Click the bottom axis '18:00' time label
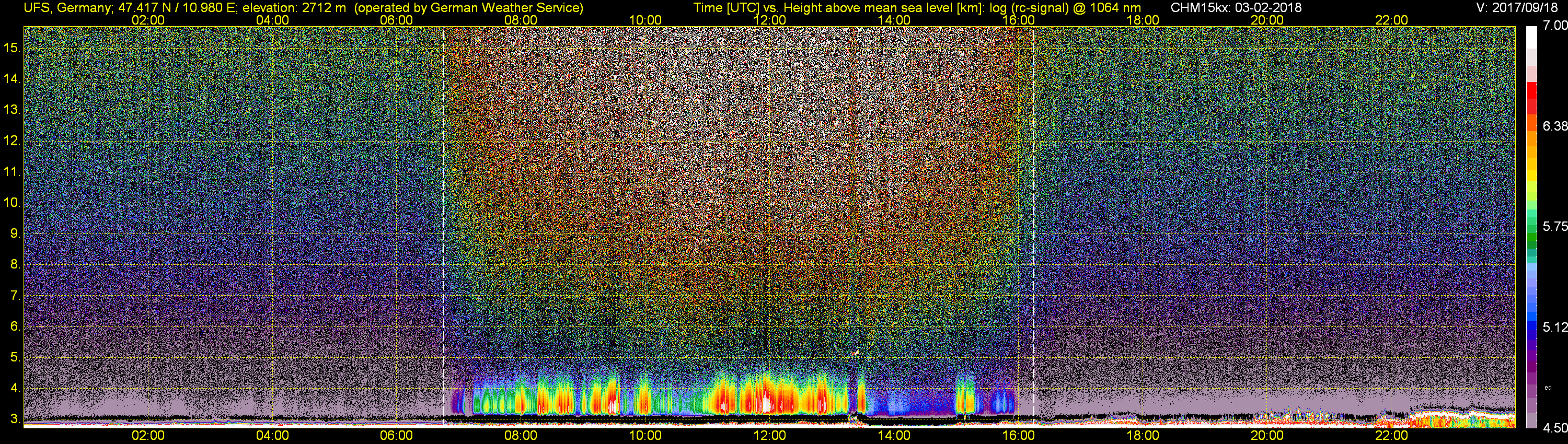The height and width of the screenshot is (444, 1568). (x=1143, y=436)
